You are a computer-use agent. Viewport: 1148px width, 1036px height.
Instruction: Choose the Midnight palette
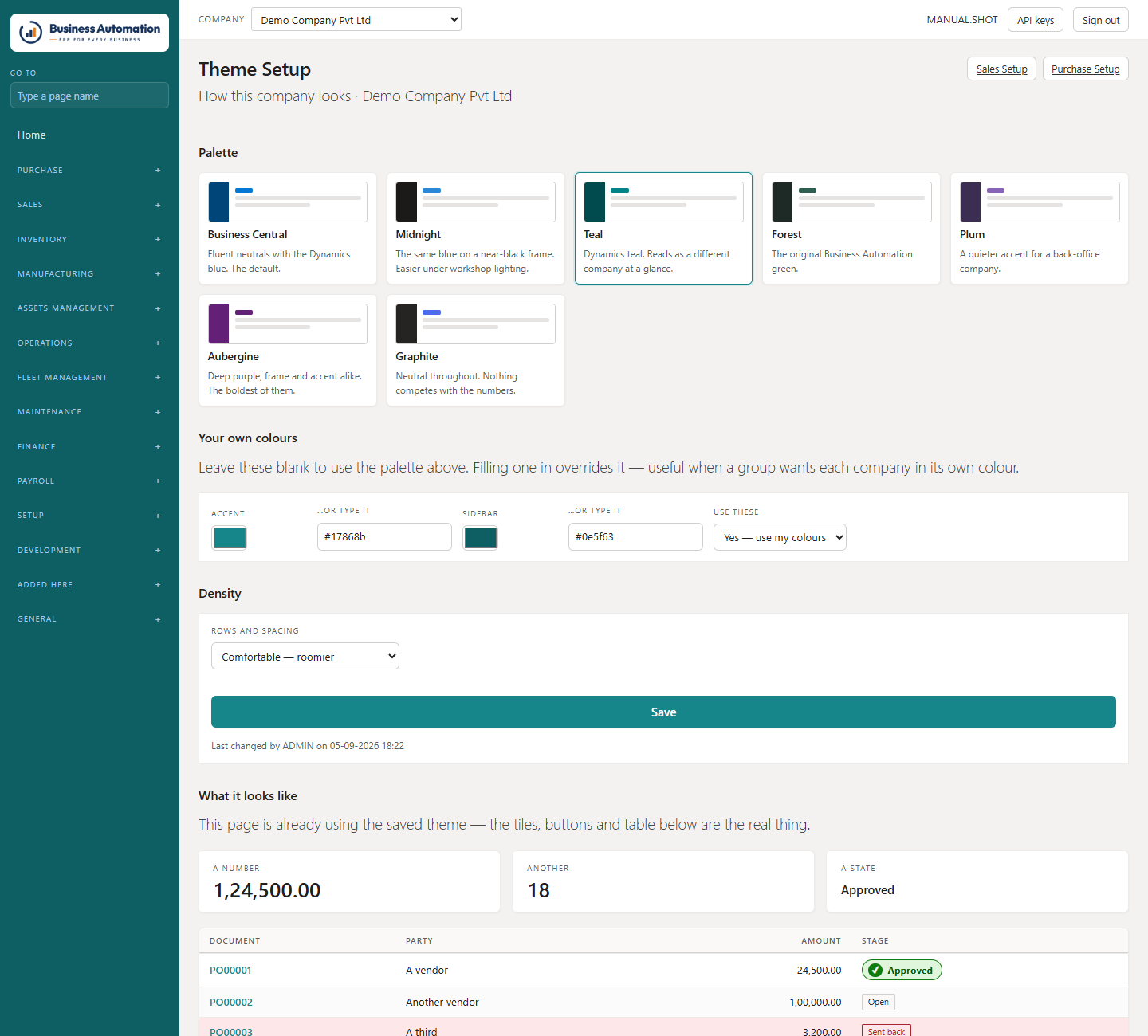475,228
